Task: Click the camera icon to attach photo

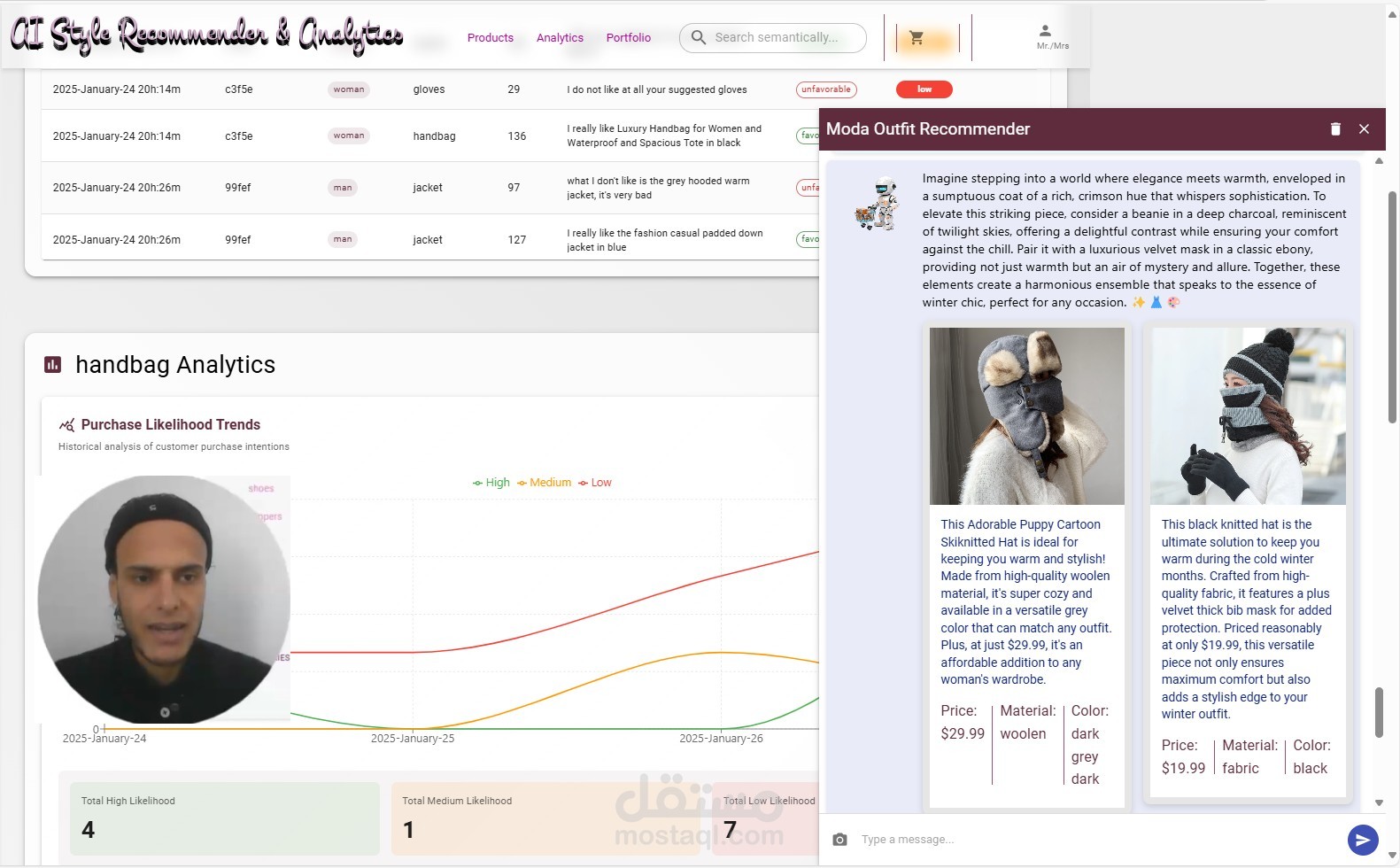Action: 839,839
